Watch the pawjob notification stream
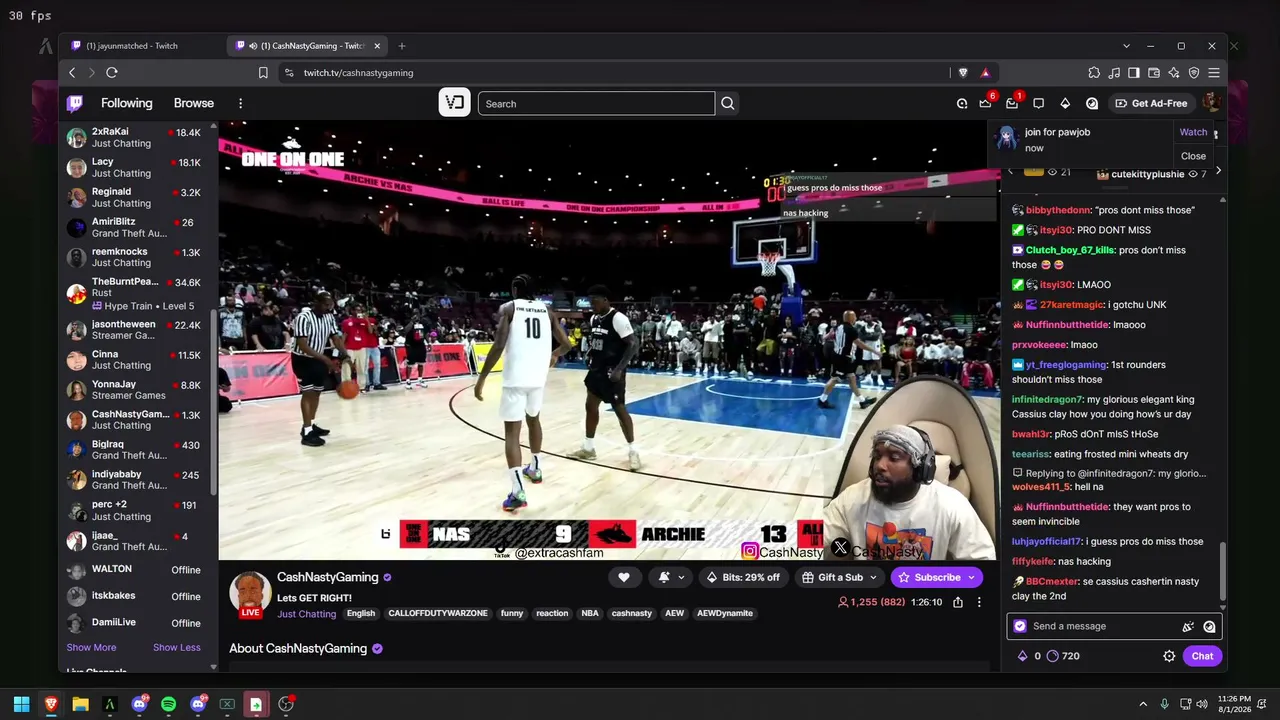1280x720 pixels. (1193, 132)
